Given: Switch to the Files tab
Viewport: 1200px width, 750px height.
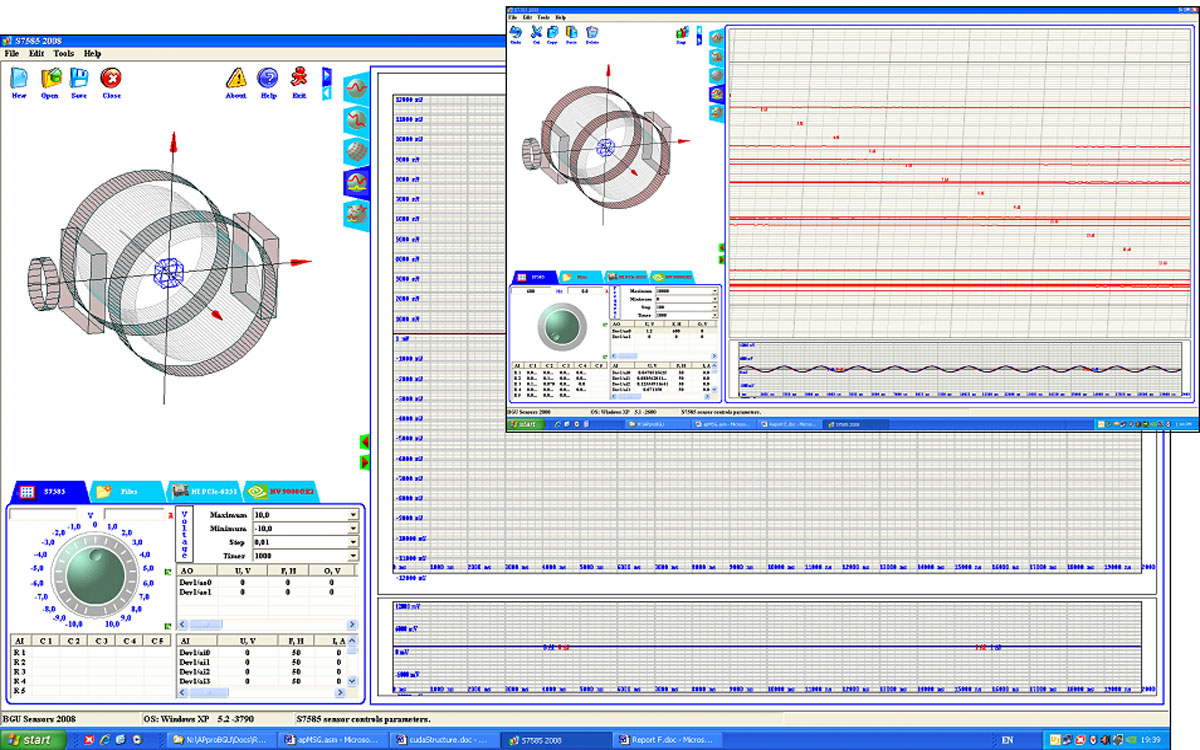Looking at the screenshot, I should (x=125, y=492).
